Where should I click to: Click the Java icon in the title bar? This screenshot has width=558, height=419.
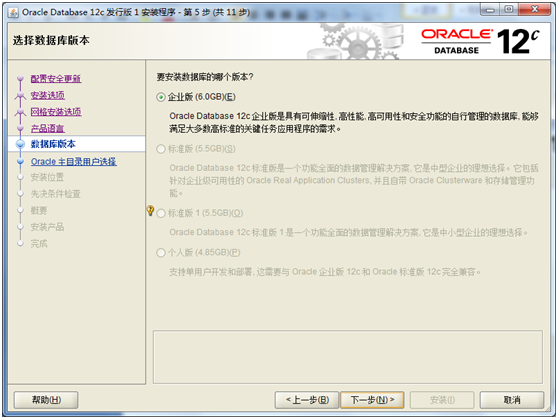tap(14, 12)
